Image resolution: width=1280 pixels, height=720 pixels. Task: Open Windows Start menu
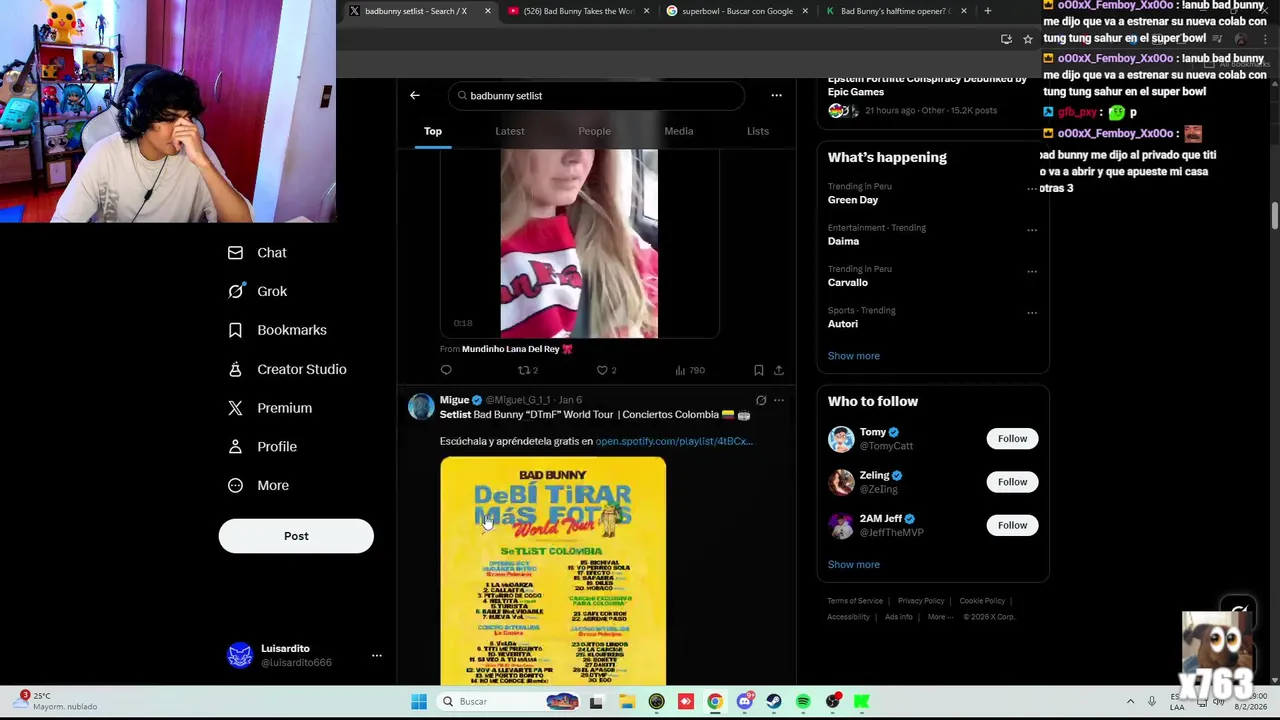[419, 702]
